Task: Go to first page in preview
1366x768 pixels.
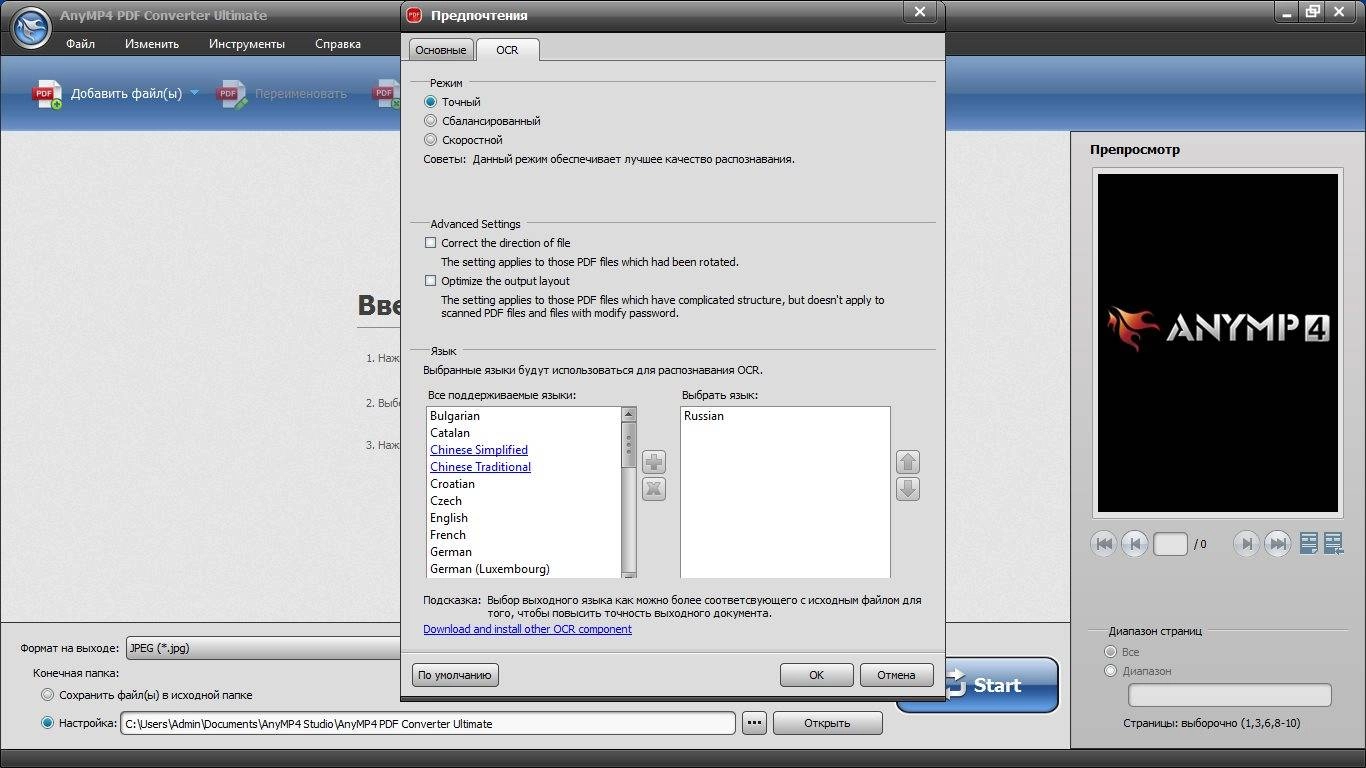Action: point(1105,544)
